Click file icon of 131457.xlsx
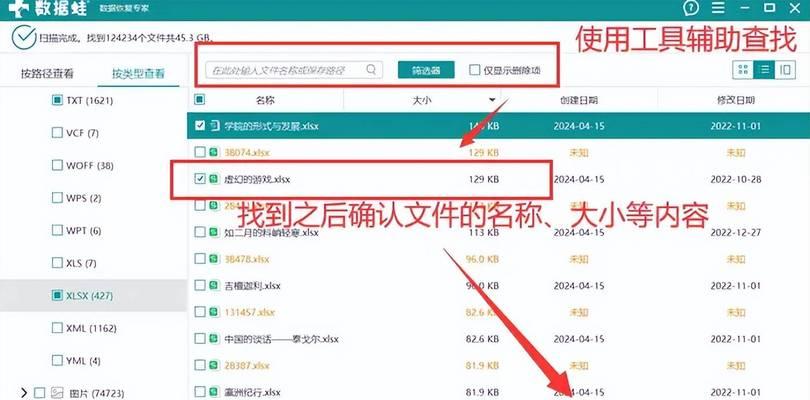 tap(214, 312)
